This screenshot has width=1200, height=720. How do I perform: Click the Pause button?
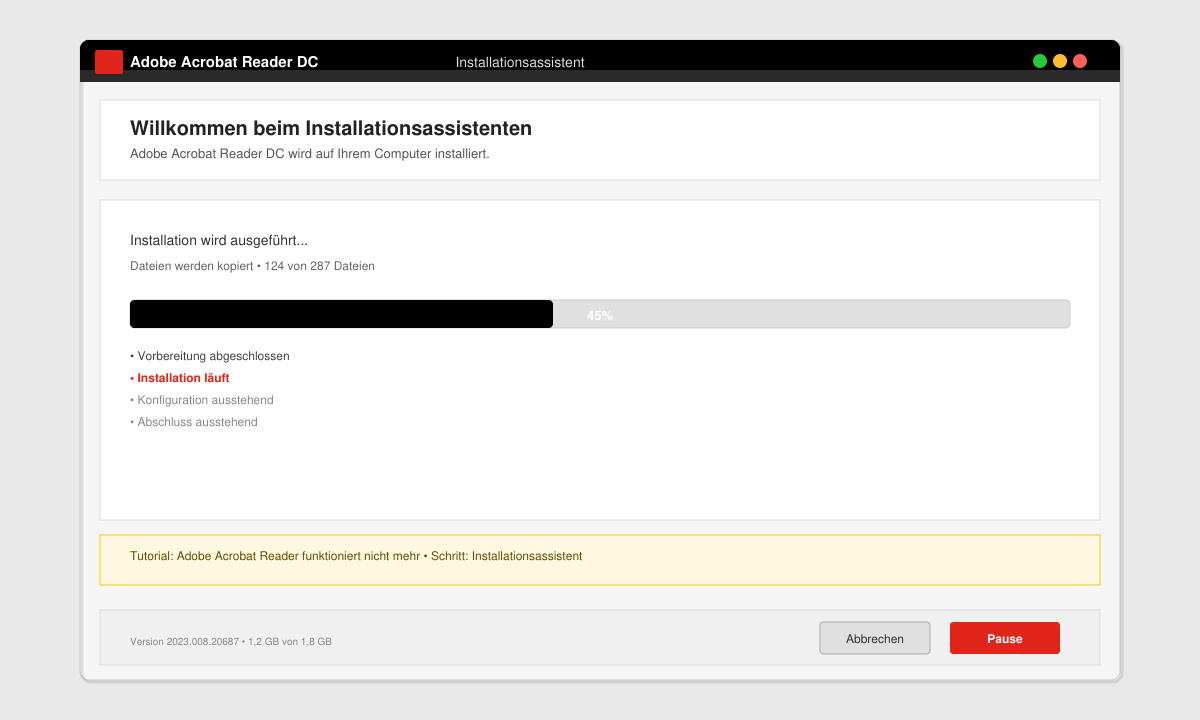pyautogui.click(x=1005, y=638)
